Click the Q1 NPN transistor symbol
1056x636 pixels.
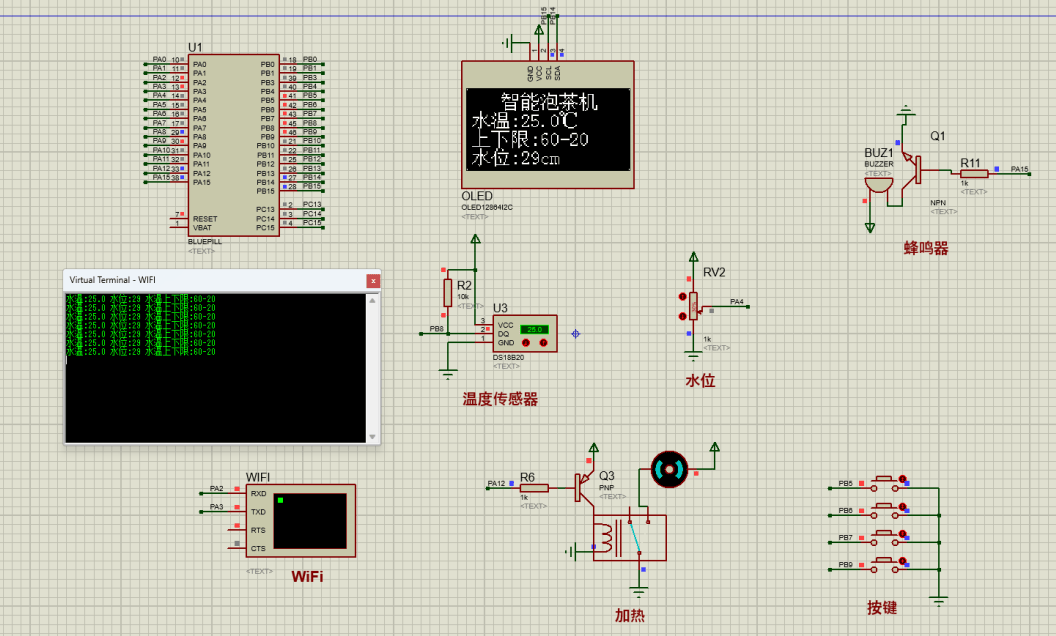coord(915,168)
